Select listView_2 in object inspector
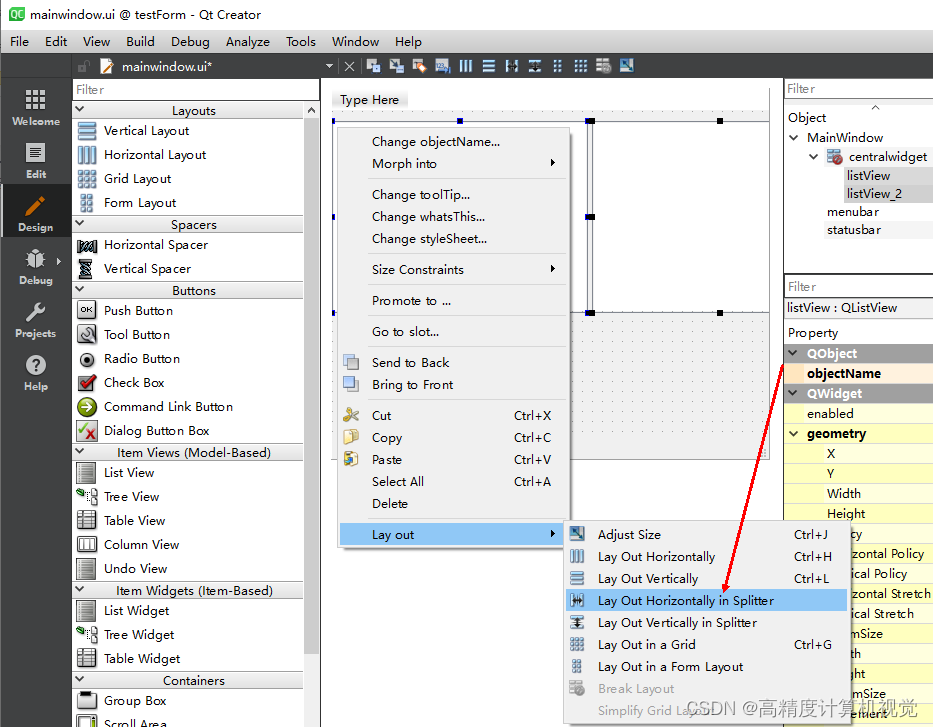The width and height of the screenshot is (933, 727). pos(874,194)
